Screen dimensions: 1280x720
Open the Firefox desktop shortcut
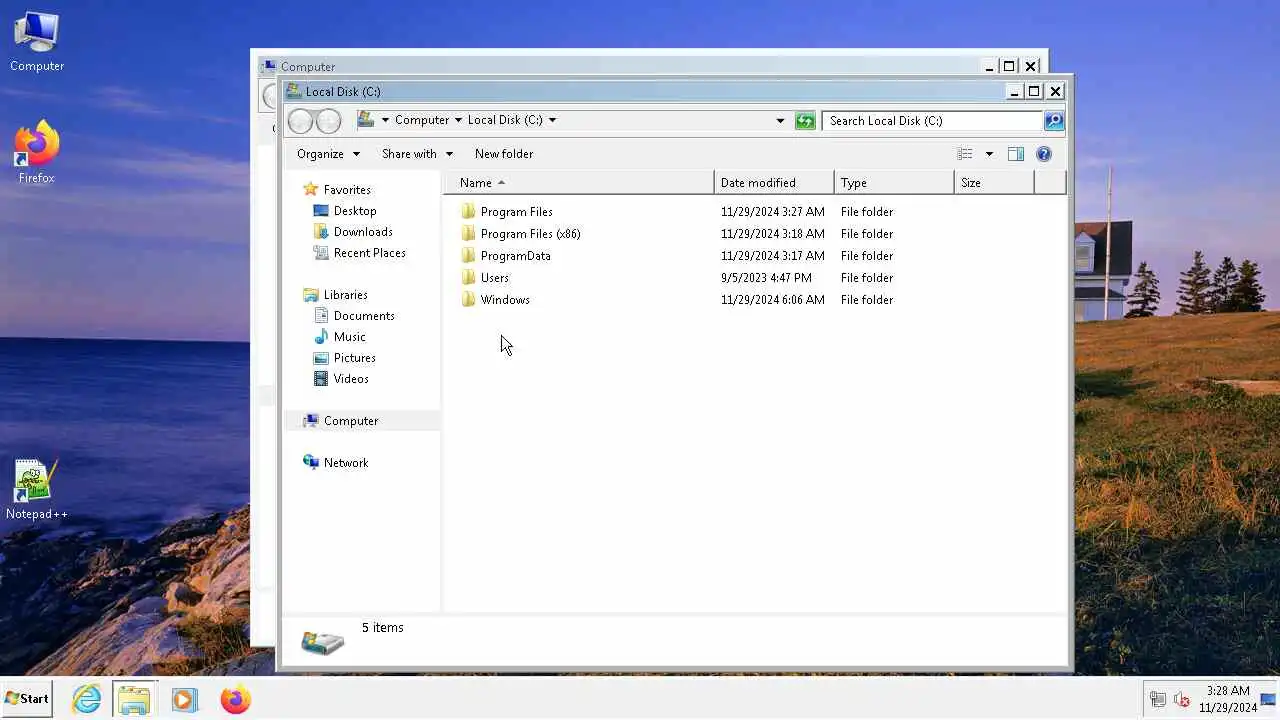tap(37, 153)
